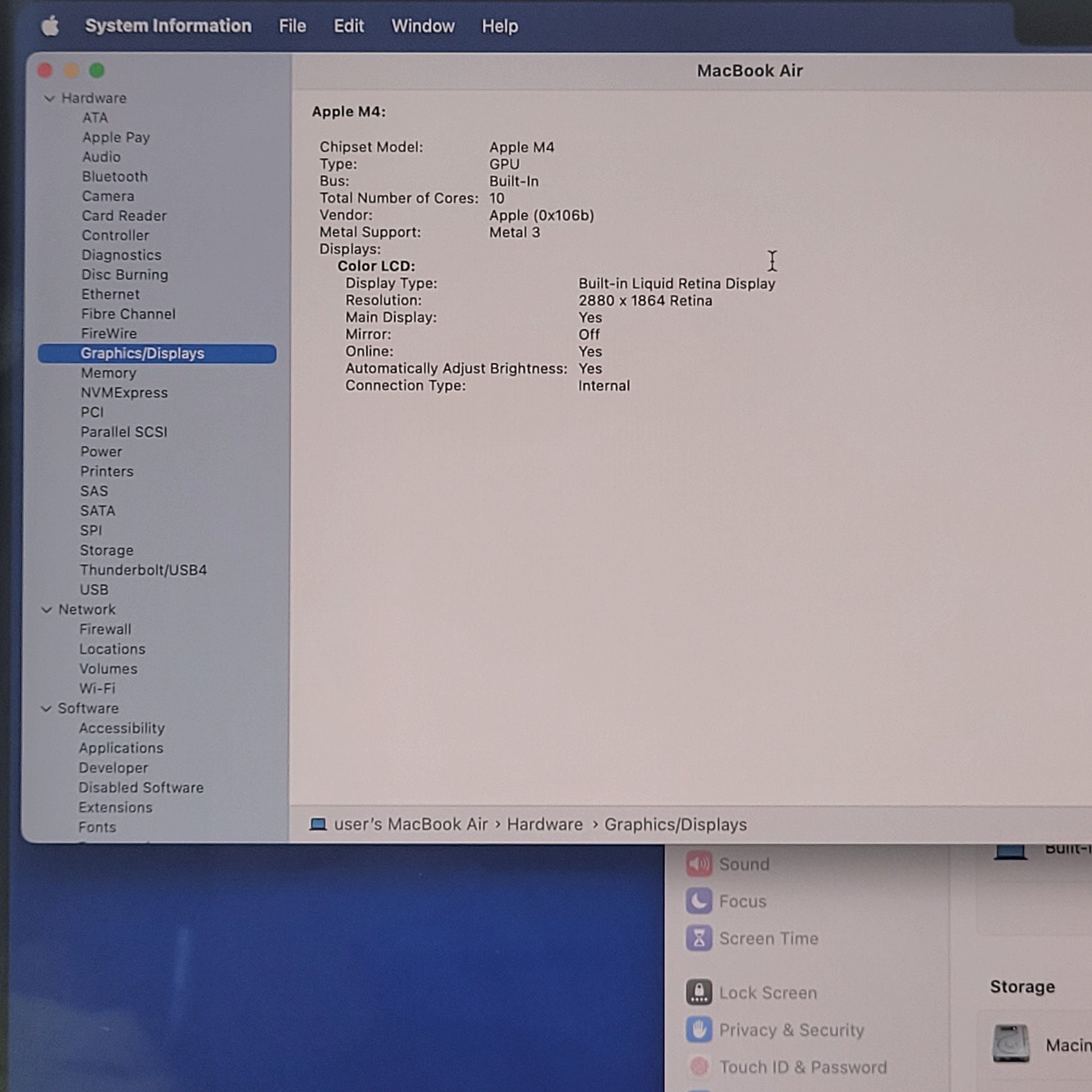Open the File menu
The width and height of the screenshot is (1092, 1092).
coord(292,26)
